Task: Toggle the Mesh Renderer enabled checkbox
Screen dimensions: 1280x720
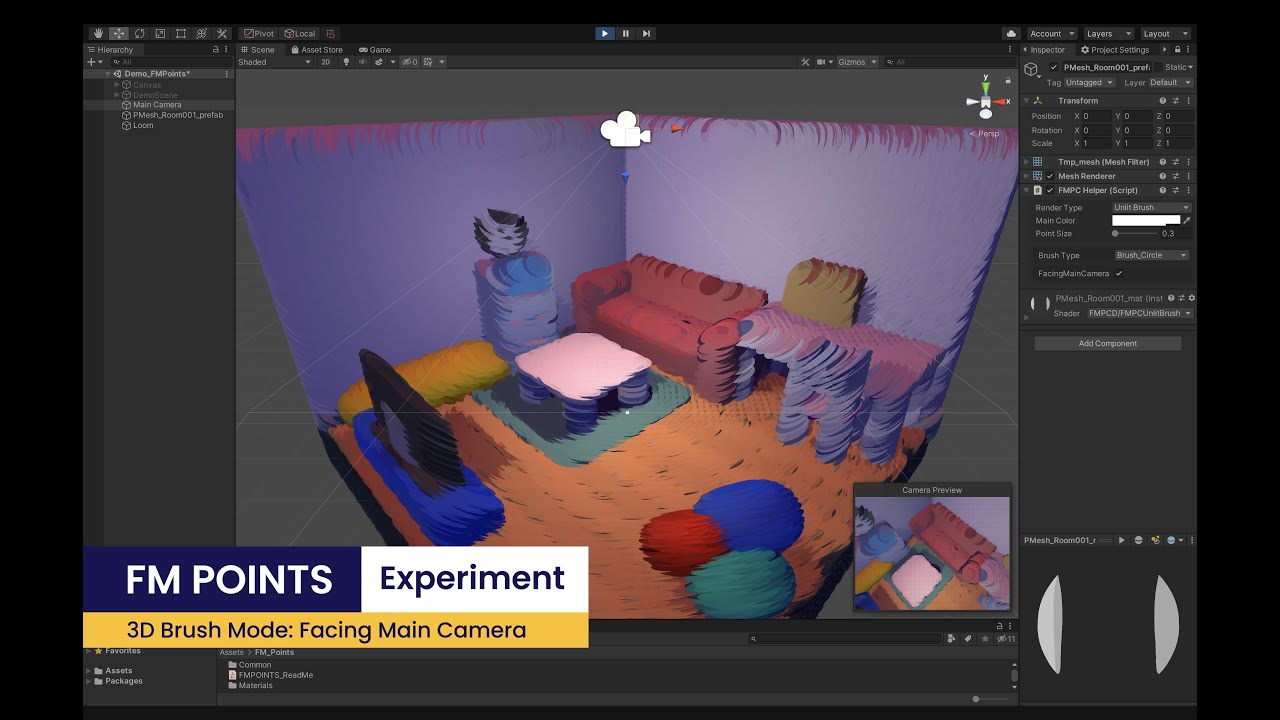Action: (x=1050, y=176)
